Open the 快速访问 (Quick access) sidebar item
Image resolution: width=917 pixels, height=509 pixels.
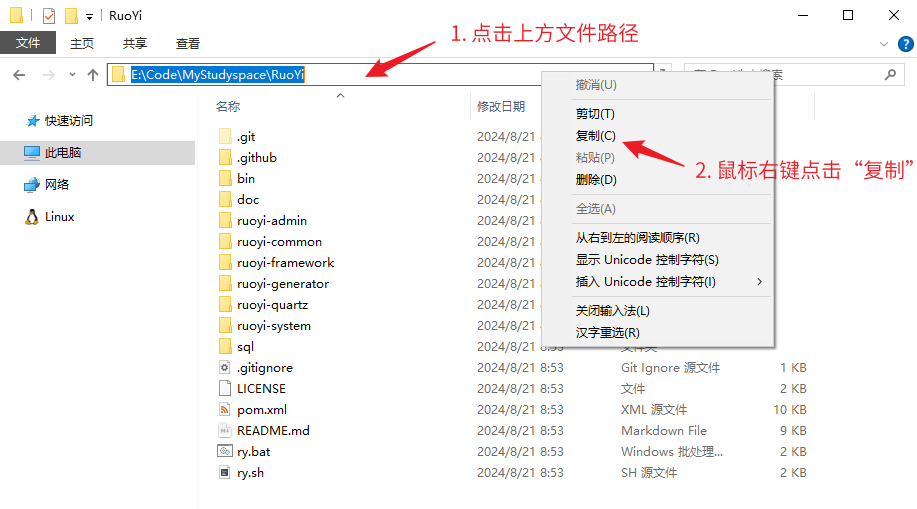pyautogui.click(x=68, y=121)
